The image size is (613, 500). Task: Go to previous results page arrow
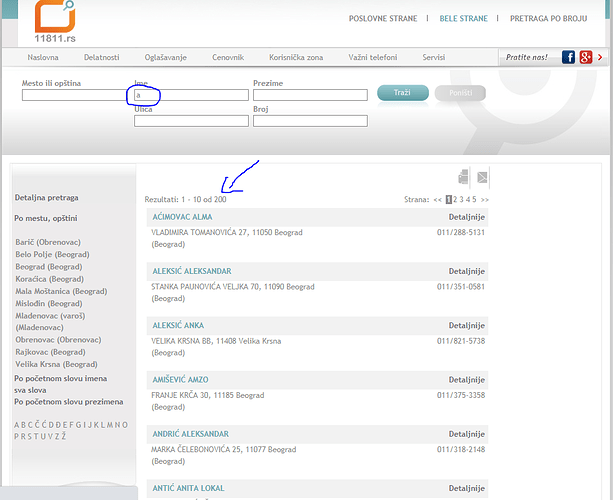[437, 200]
